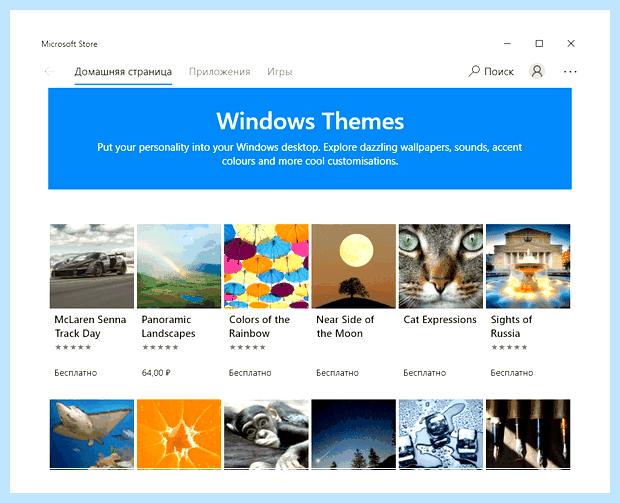Open the ice cubes theme thumbnail

[x=441, y=434]
